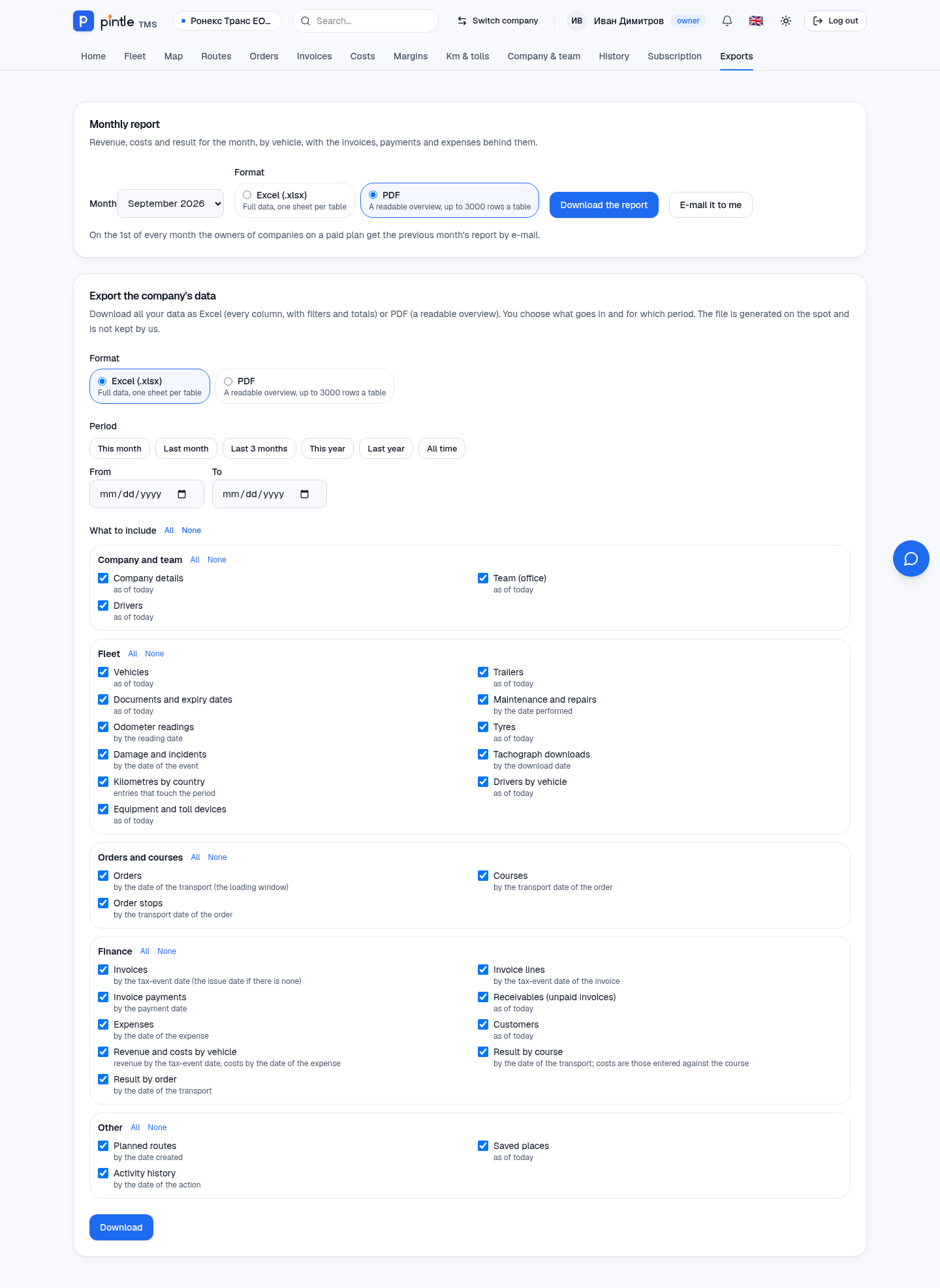Screen dimensions: 940x1288
Task: Open the chat support bubble
Action: pyautogui.click(x=911, y=559)
